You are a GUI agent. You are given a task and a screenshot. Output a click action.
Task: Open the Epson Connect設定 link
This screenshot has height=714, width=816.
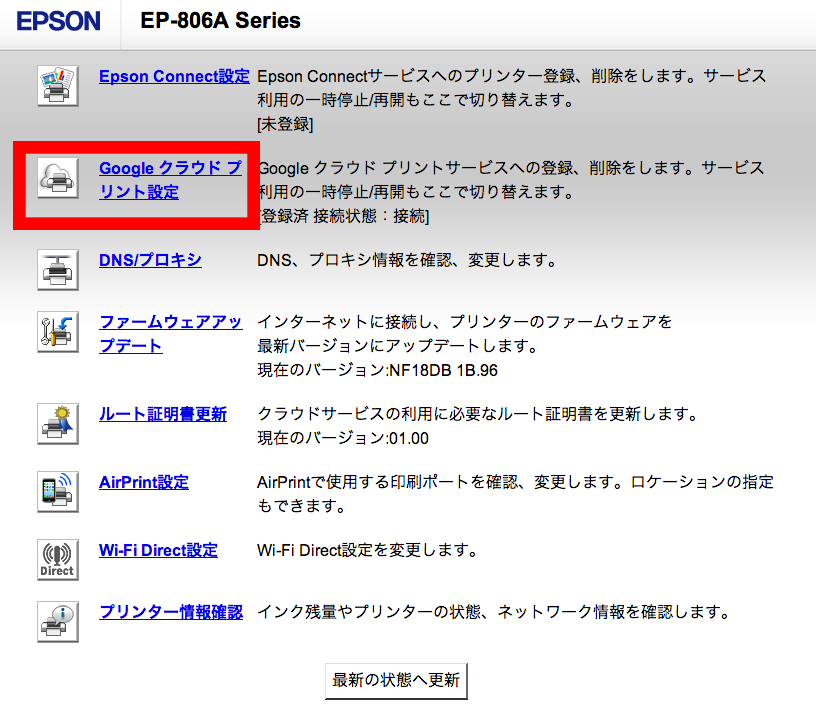(x=174, y=76)
